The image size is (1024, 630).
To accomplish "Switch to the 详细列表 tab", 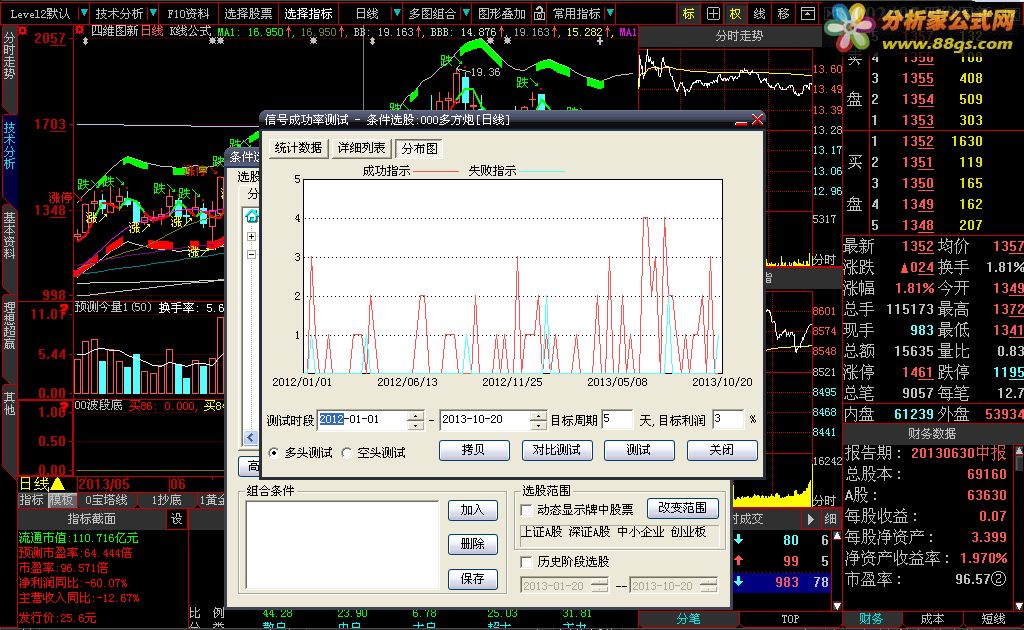I will [360, 148].
